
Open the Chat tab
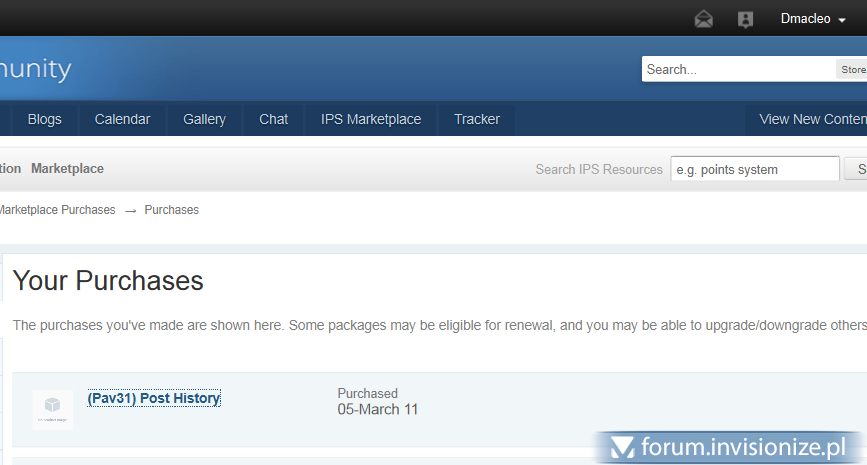tap(273, 119)
